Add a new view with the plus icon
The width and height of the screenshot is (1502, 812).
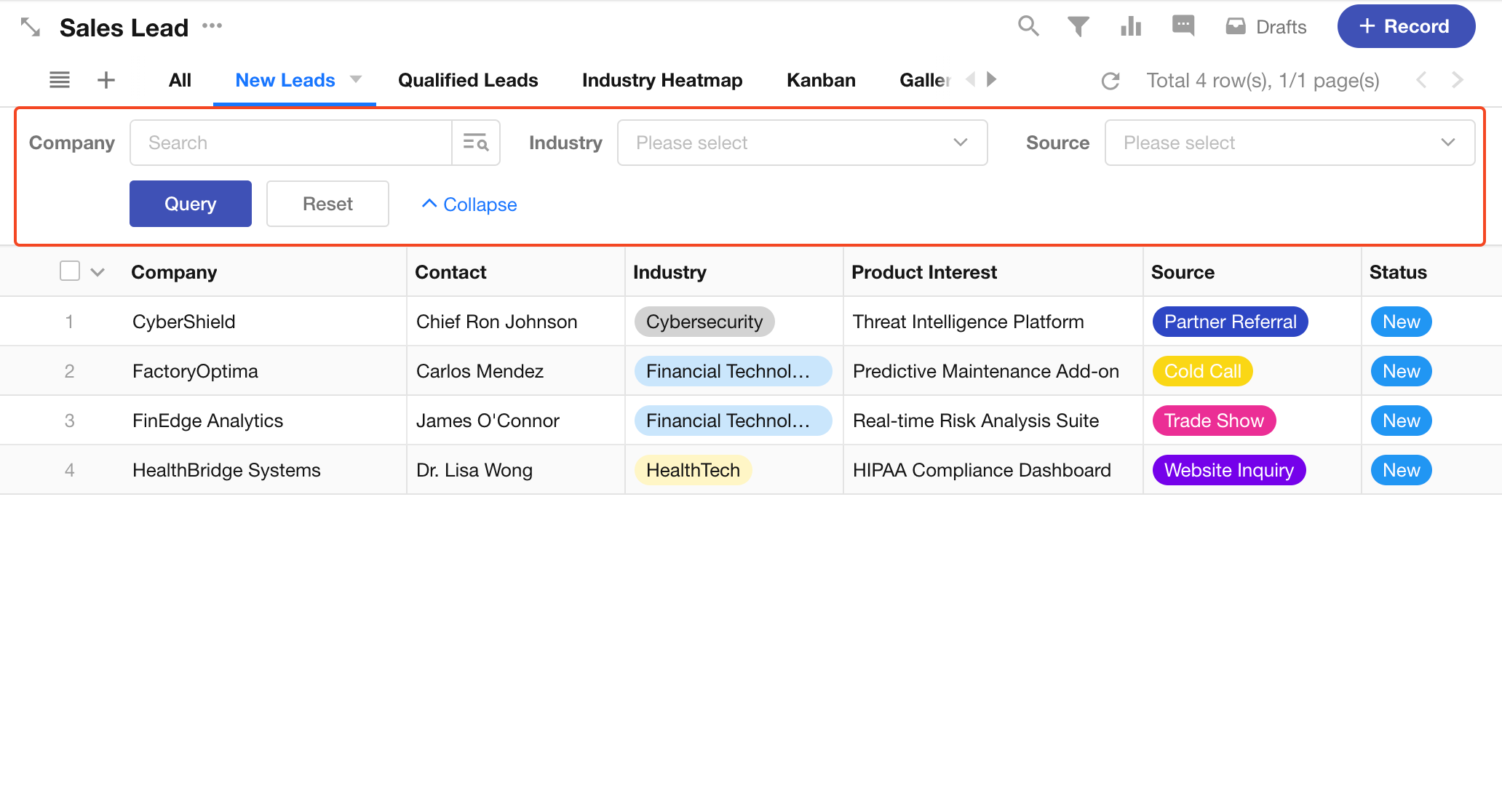[x=106, y=80]
